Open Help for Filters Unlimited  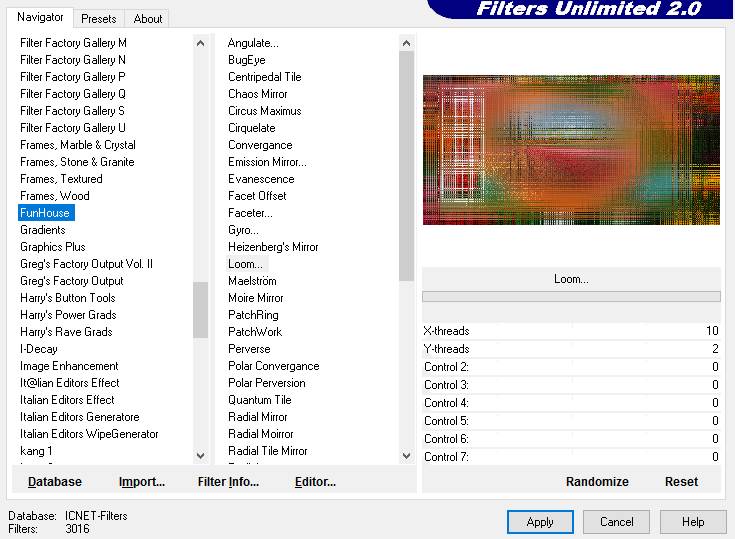coord(693,521)
